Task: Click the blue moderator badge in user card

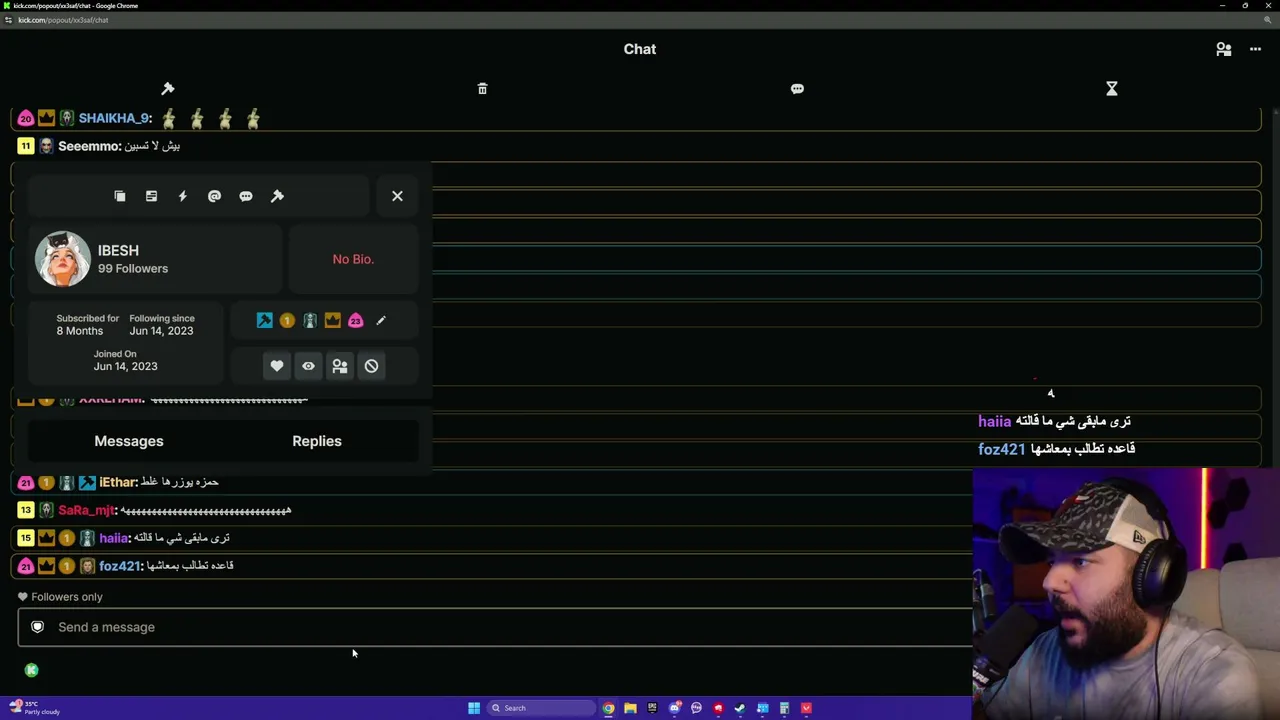Action: click(x=264, y=320)
